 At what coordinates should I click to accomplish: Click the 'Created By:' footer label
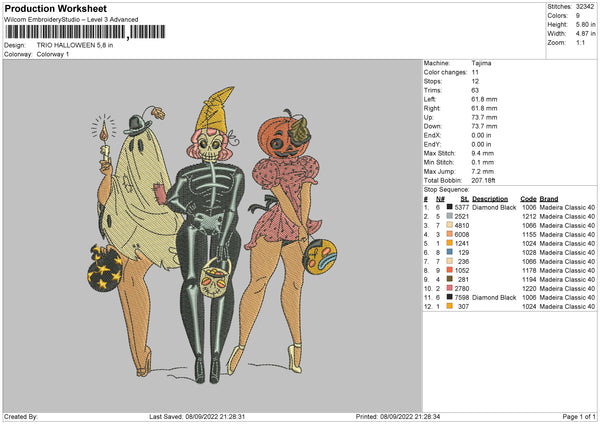21,416
